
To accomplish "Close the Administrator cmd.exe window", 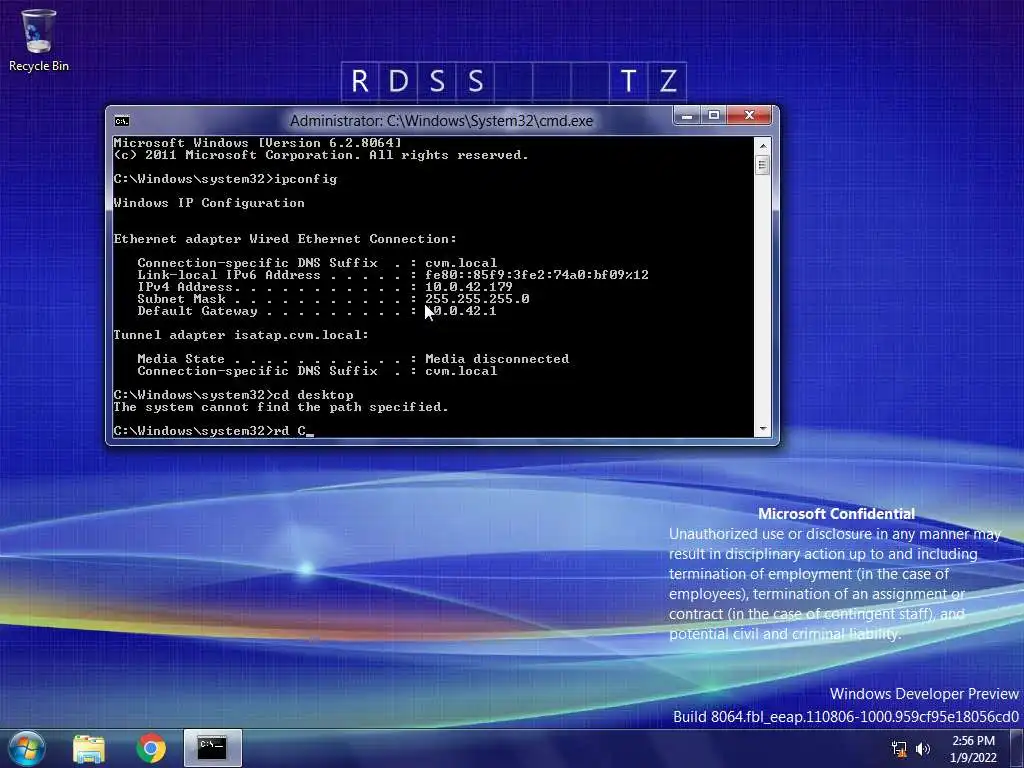I will [x=749, y=116].
